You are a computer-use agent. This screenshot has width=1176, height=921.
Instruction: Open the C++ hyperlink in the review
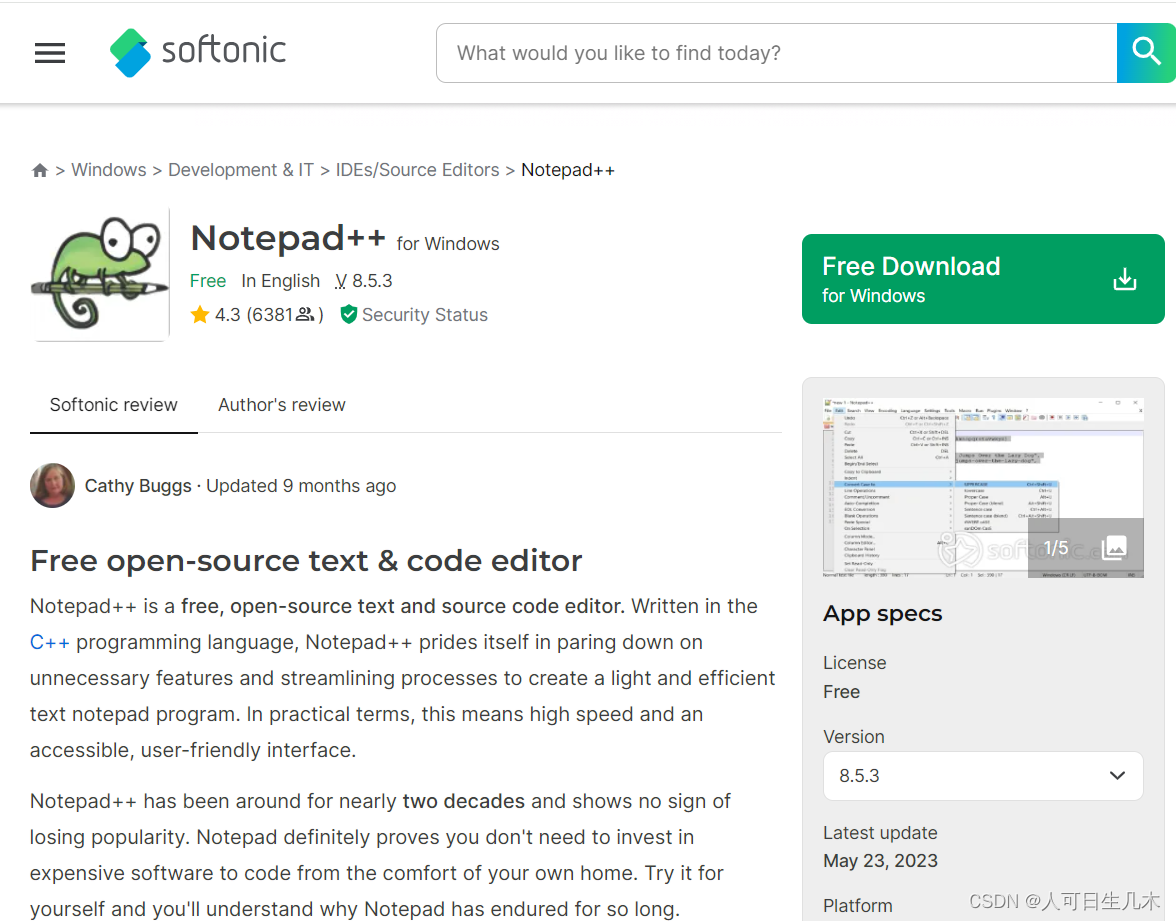(x=50, y=643)
